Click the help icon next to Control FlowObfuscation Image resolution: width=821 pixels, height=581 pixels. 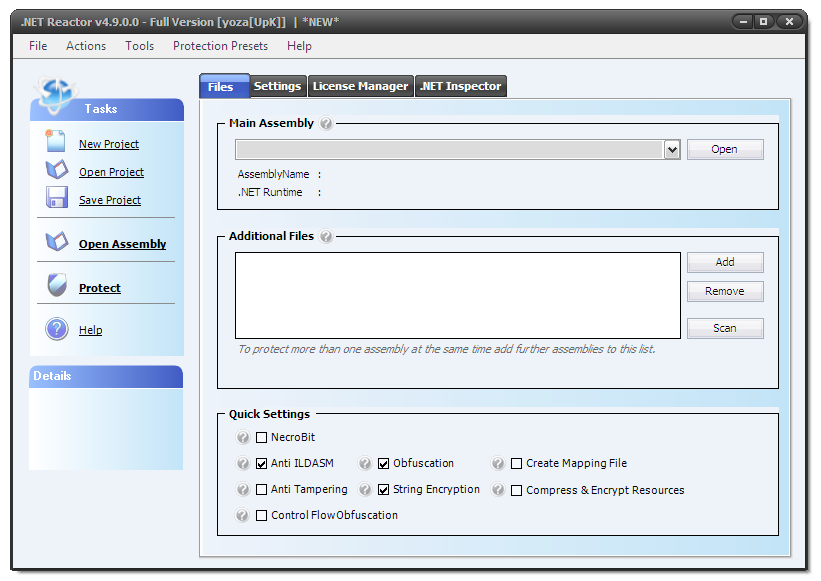pyautogui.click(x=242, y=516)
